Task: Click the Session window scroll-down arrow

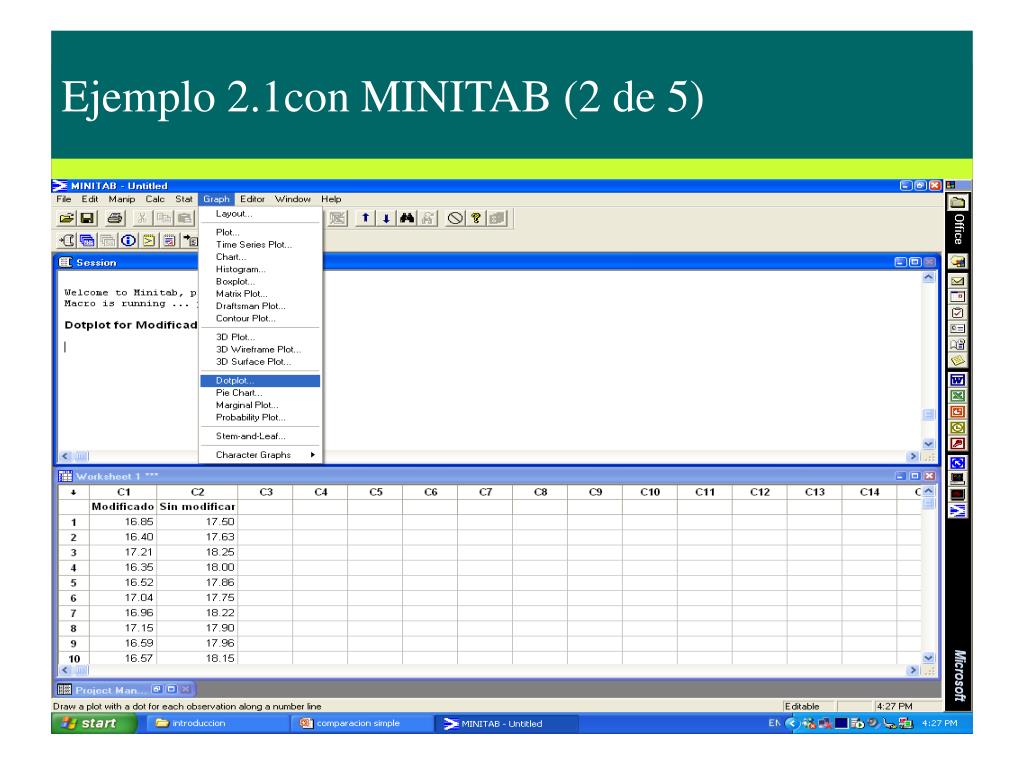Action: 929,444
